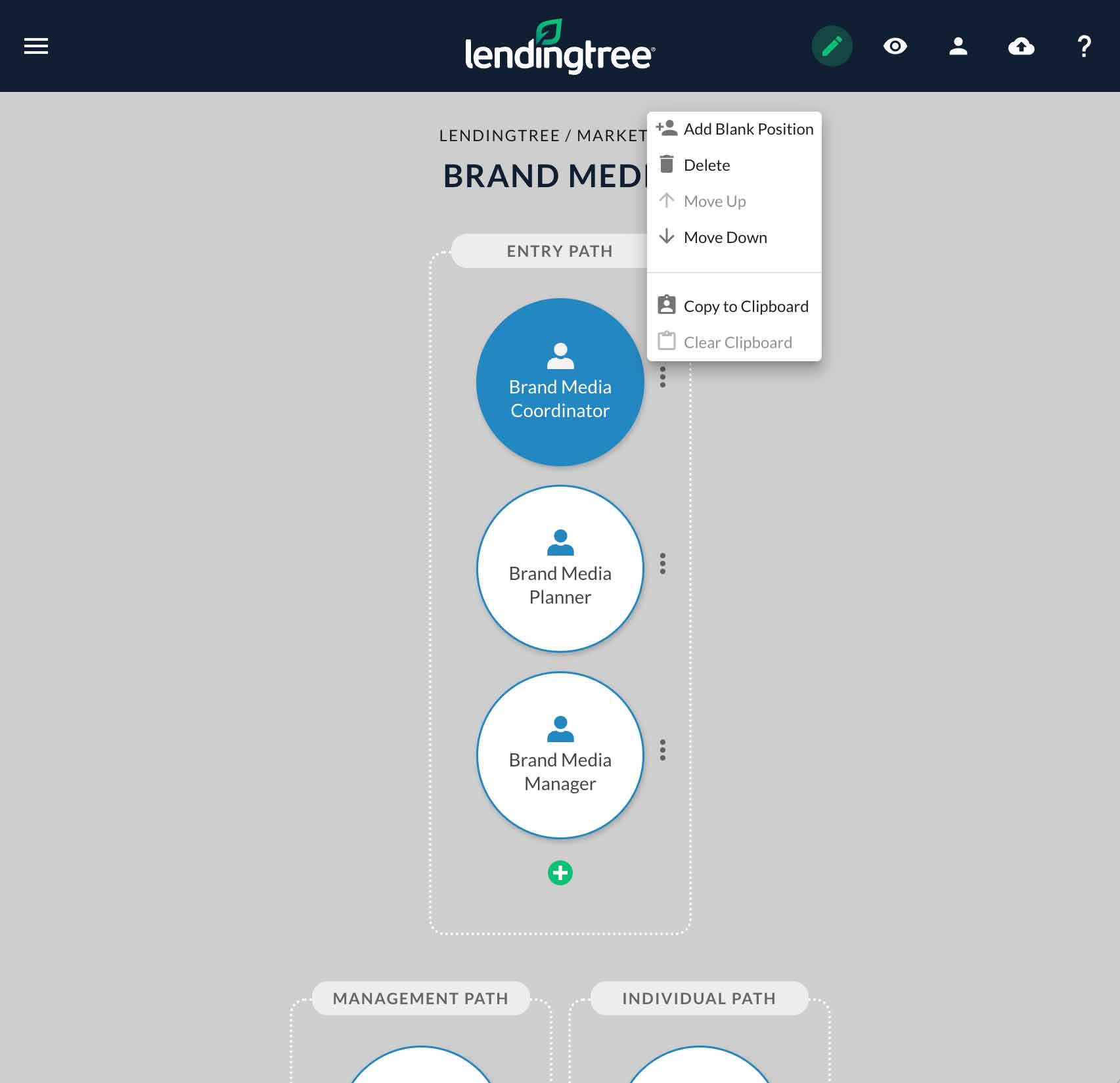Select Add Blank Position from menu
The image size is (1120, 1083).
[x=748, y=129]
